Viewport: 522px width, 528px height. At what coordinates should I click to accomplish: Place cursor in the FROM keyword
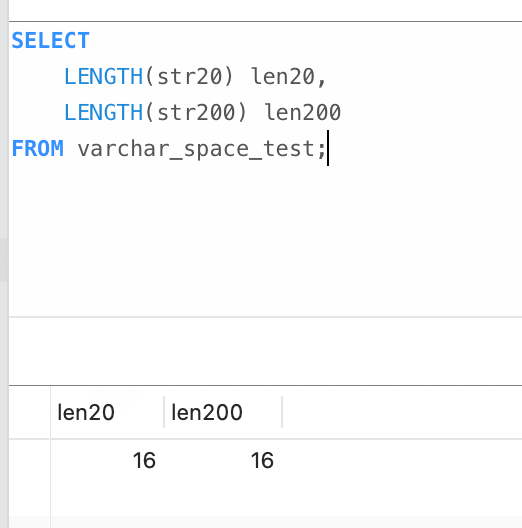point(37,148)
